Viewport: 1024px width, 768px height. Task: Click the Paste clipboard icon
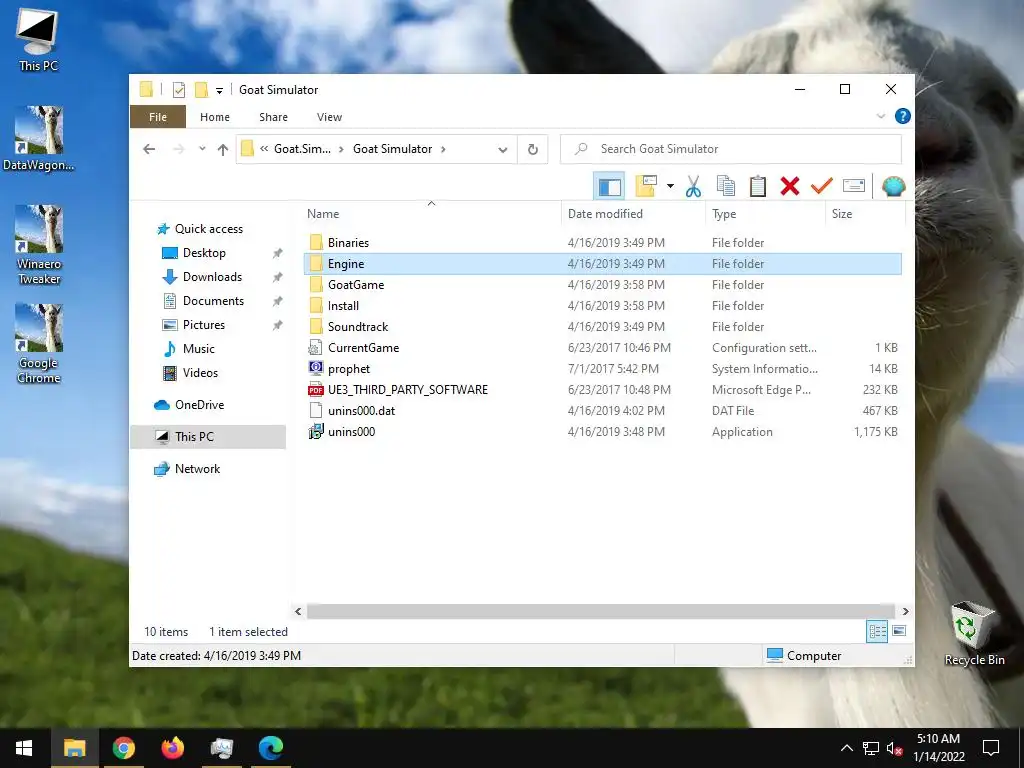[758, 187]
